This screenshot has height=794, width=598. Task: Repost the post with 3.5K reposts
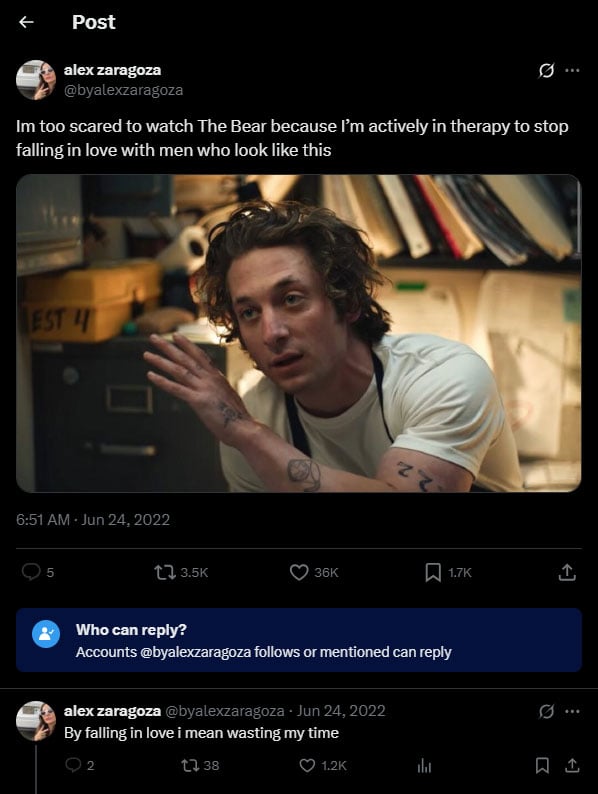click(165, 573)
